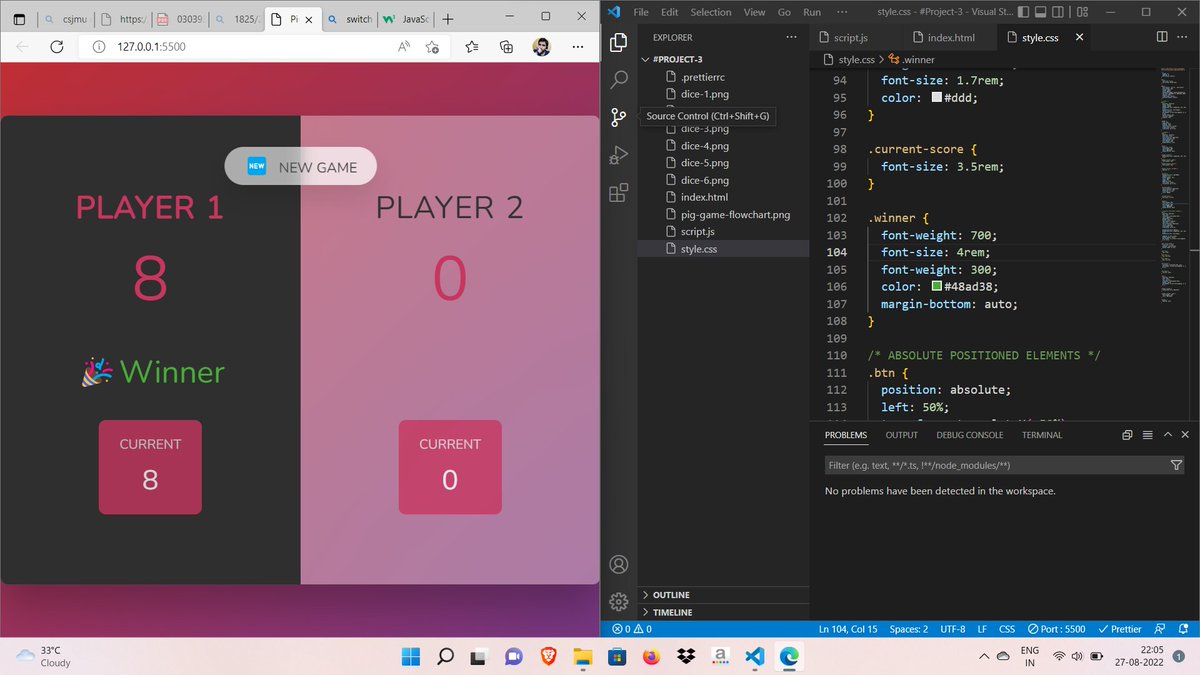
Task: Click the problems filter funnel icon
Action: (1176, 465)
